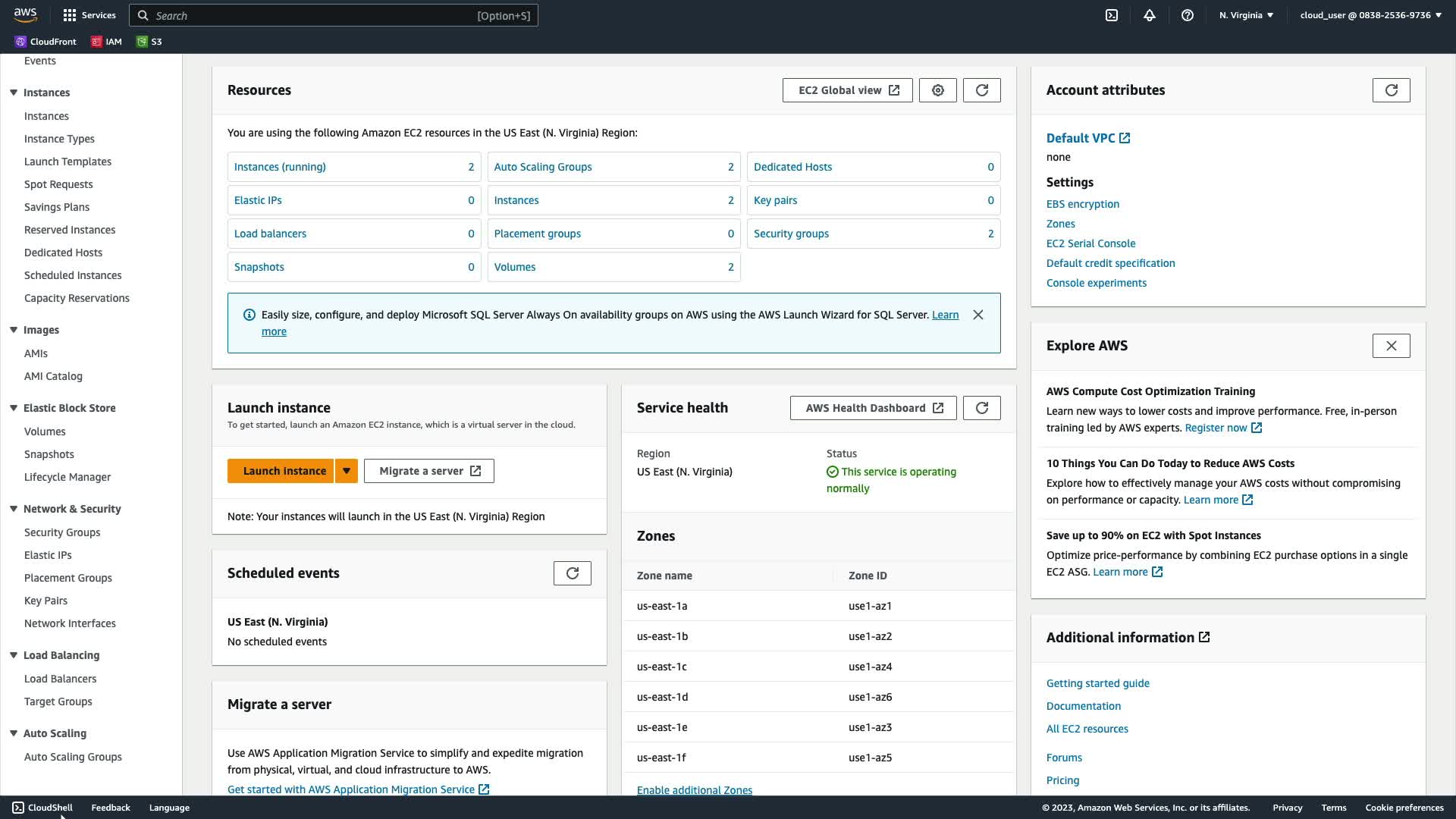Close the Explore AWS panel

1392,346
